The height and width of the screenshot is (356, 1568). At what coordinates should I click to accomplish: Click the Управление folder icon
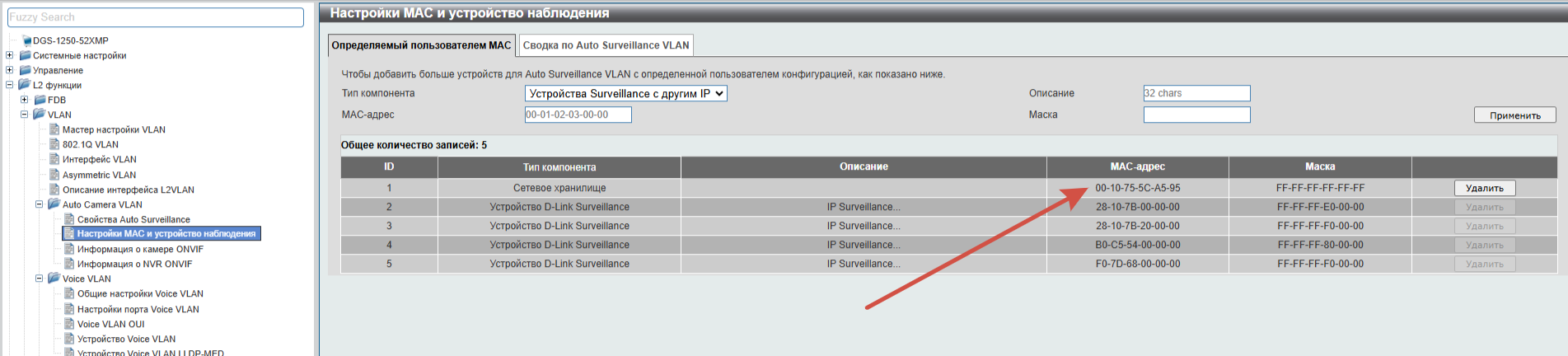coord(26,70)
